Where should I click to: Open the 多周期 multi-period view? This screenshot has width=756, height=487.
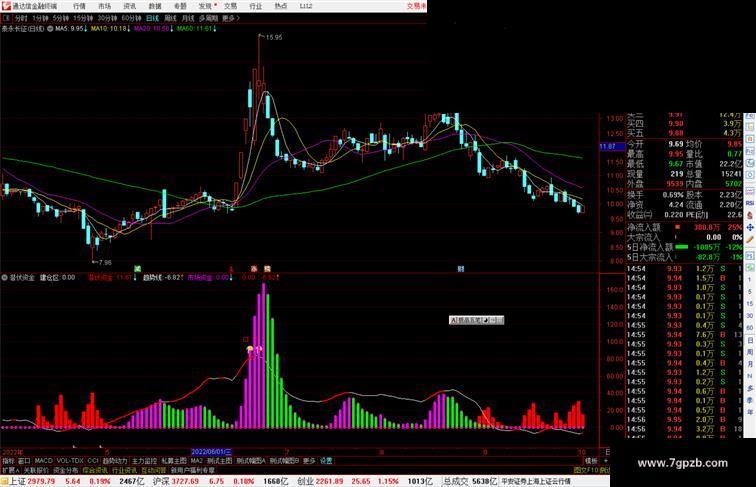tap(208, 18)
